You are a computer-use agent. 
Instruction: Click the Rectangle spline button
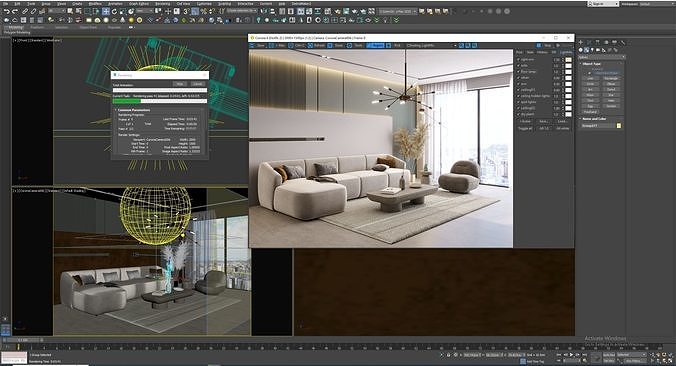pos(611,78)
